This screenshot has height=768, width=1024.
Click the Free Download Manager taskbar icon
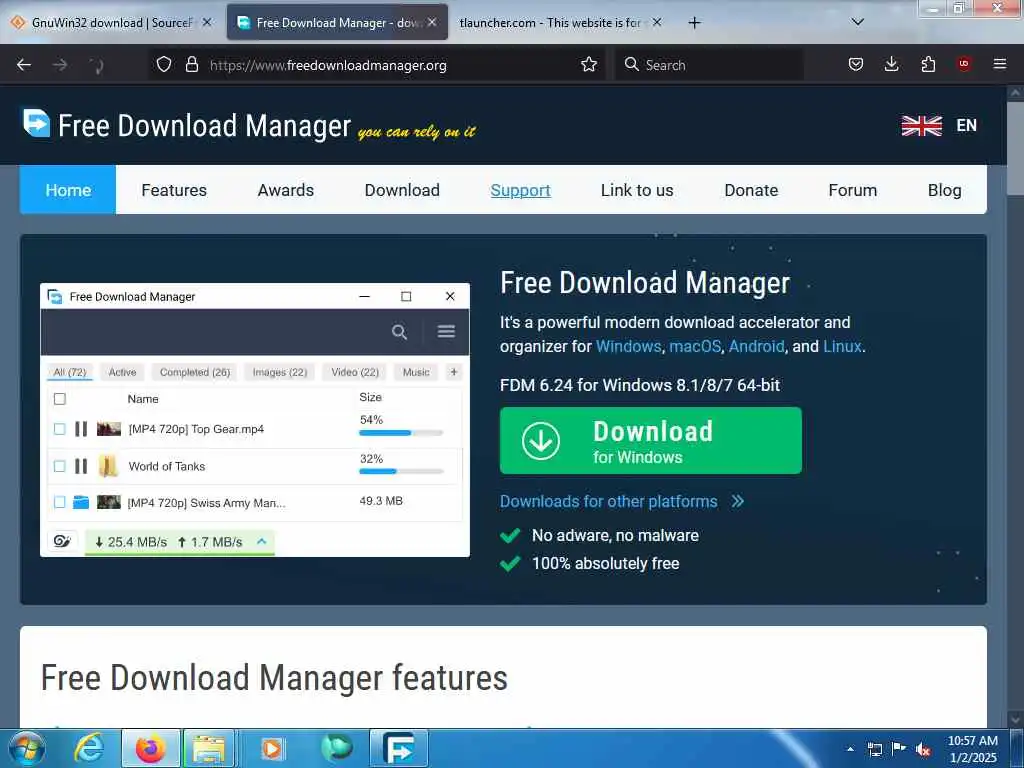tap(399, 748)
